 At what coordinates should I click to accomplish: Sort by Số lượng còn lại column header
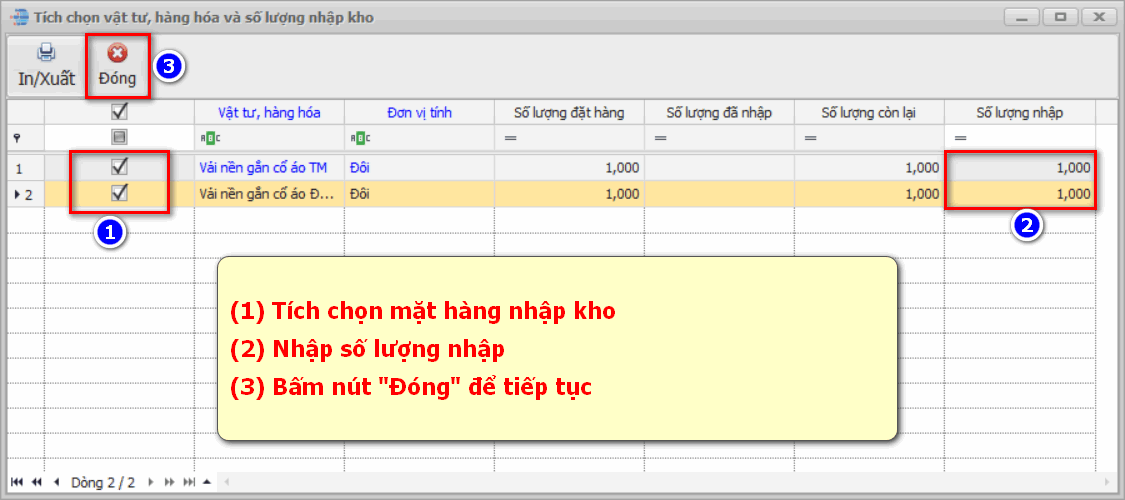tap(869, 113)
